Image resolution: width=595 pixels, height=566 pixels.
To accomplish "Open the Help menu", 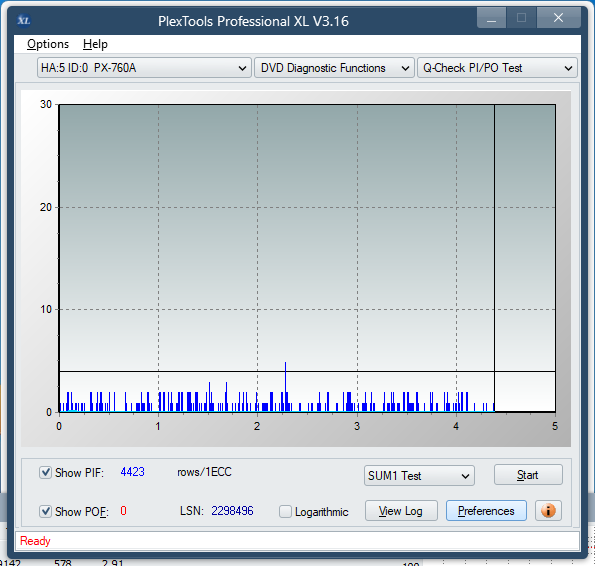I will (x=95, y=44).
